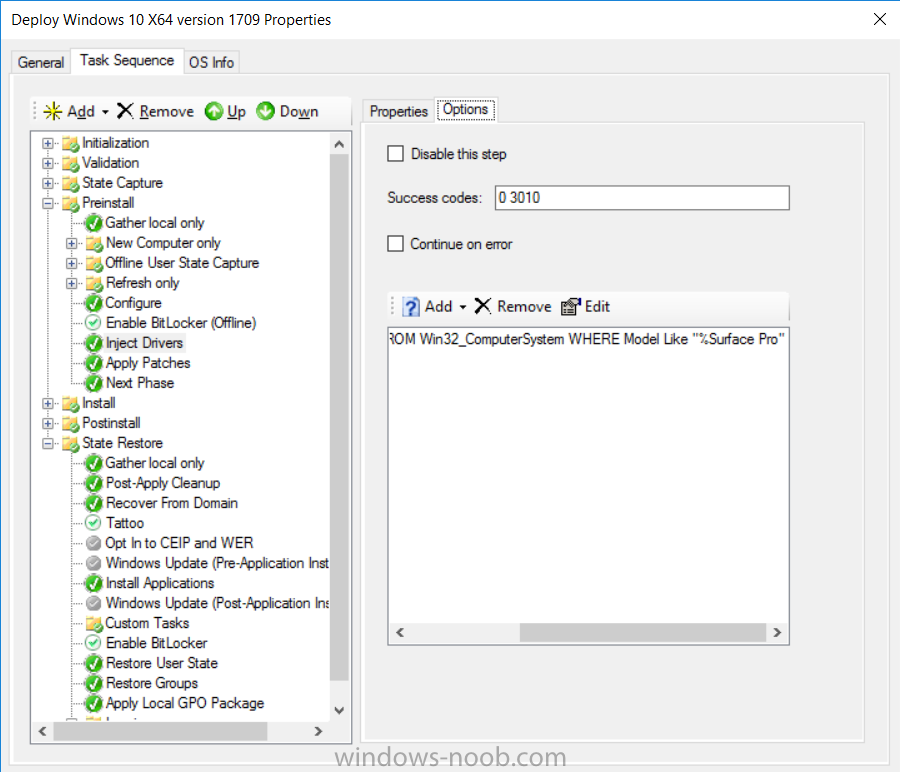The image size is (900, 772).
Task: Expand the Refresh only folder
Action: pos(71,284)
